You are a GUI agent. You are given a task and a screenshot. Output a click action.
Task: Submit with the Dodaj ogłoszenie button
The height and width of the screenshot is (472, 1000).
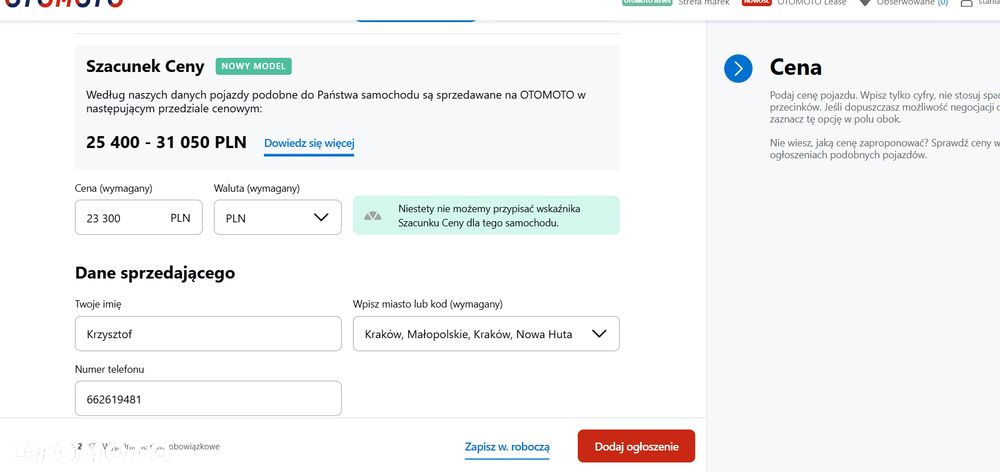point(636,446)
